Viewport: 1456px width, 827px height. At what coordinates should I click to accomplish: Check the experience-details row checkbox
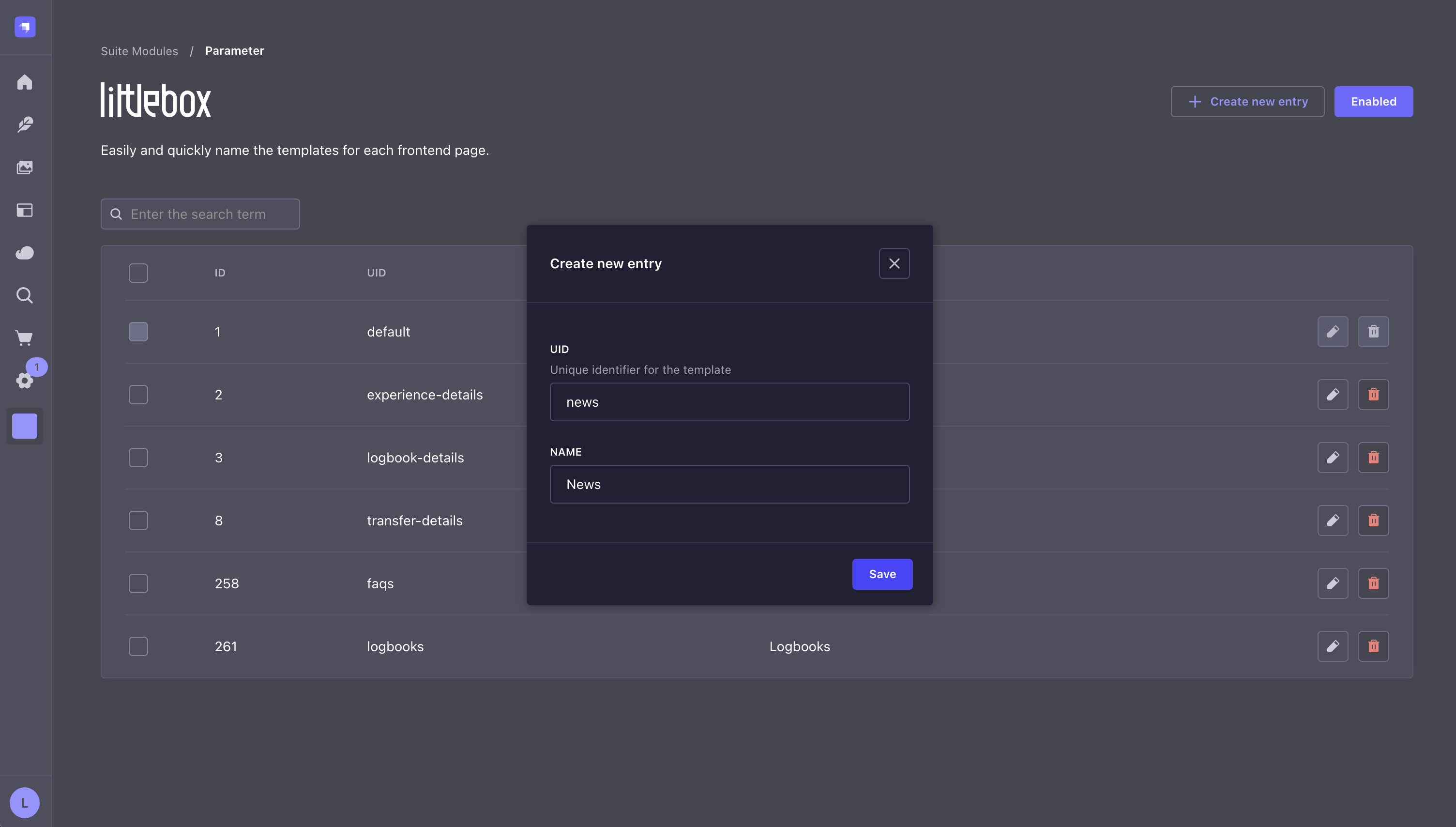coord(138,395)
